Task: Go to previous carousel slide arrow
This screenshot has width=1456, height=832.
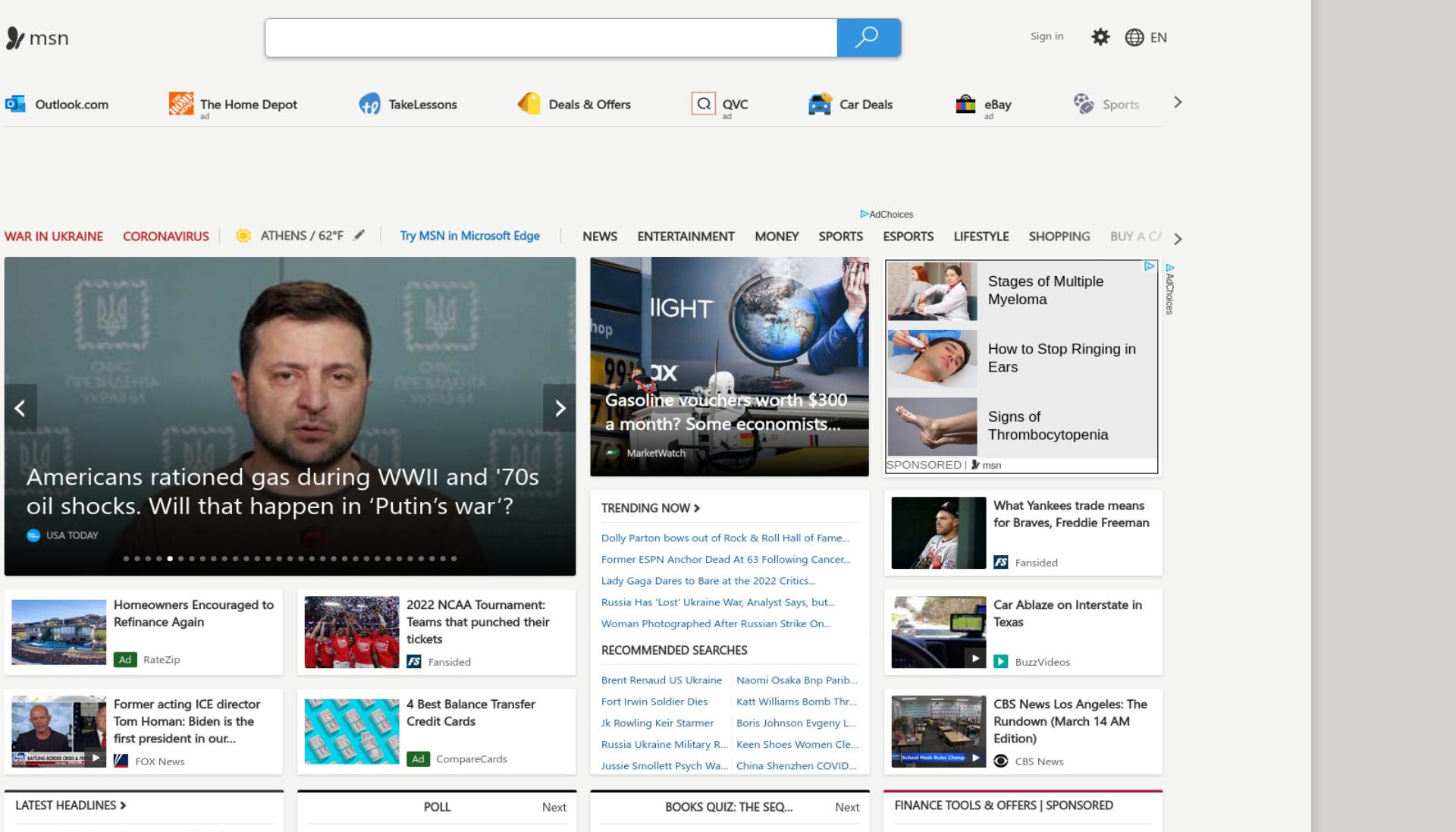Action: point(20,408)
